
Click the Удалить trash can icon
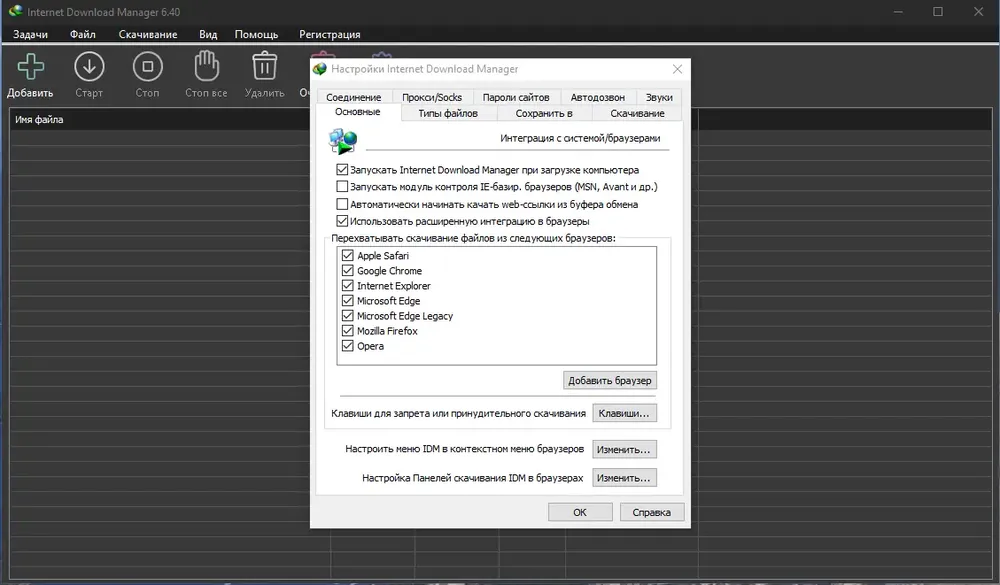tap(265, 67)
